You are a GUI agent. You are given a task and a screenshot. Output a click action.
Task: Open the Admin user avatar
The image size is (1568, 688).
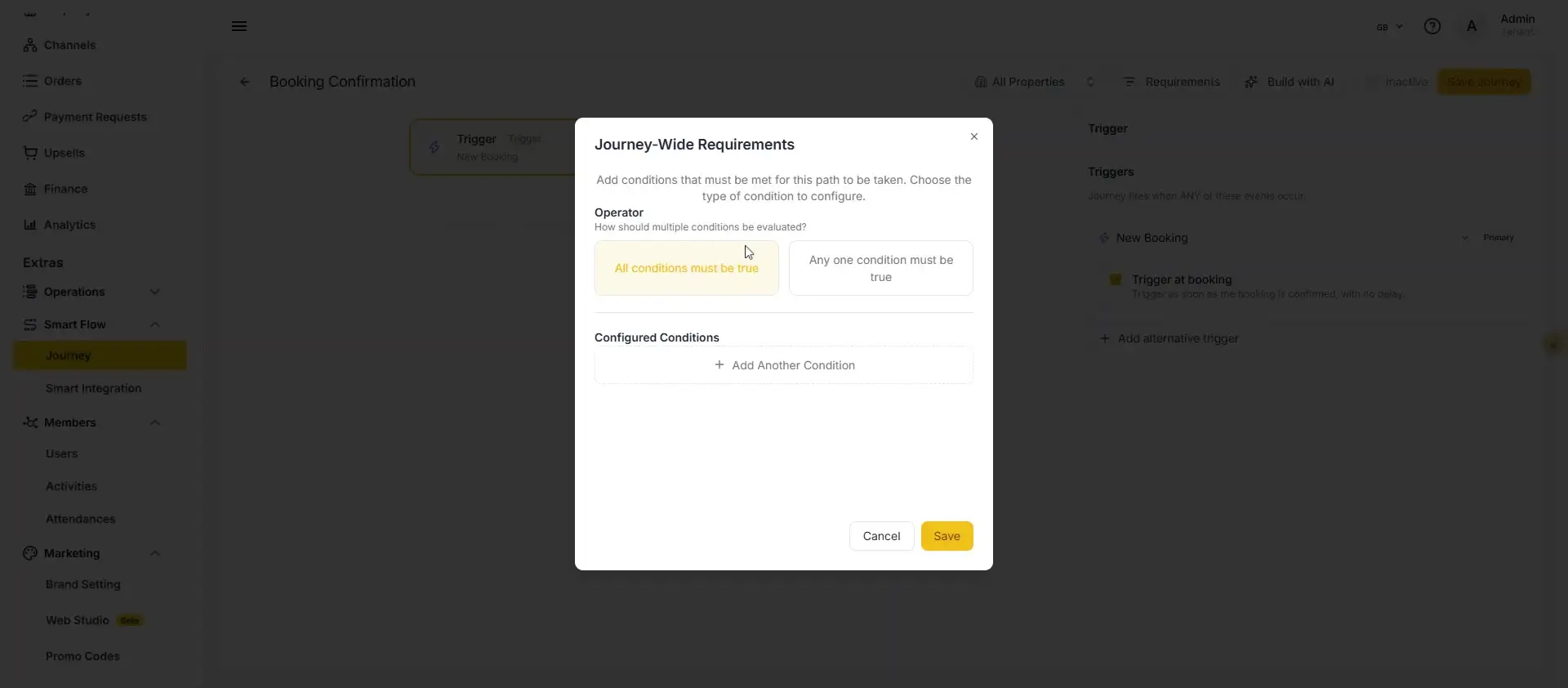click(x=1472, y=26)
